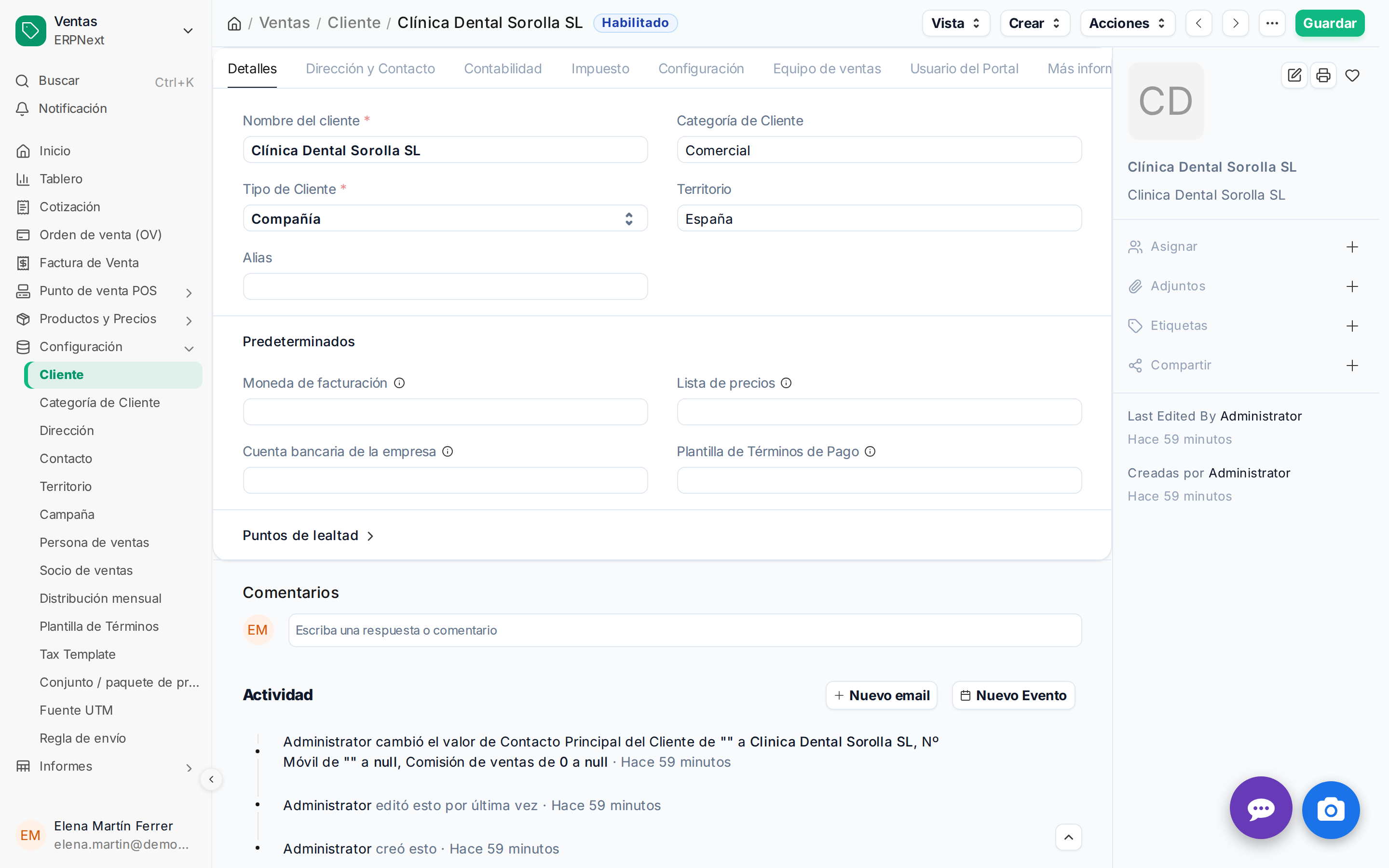
Task: Open the three-dots more menu
Action: click(x=1272, y=24)
